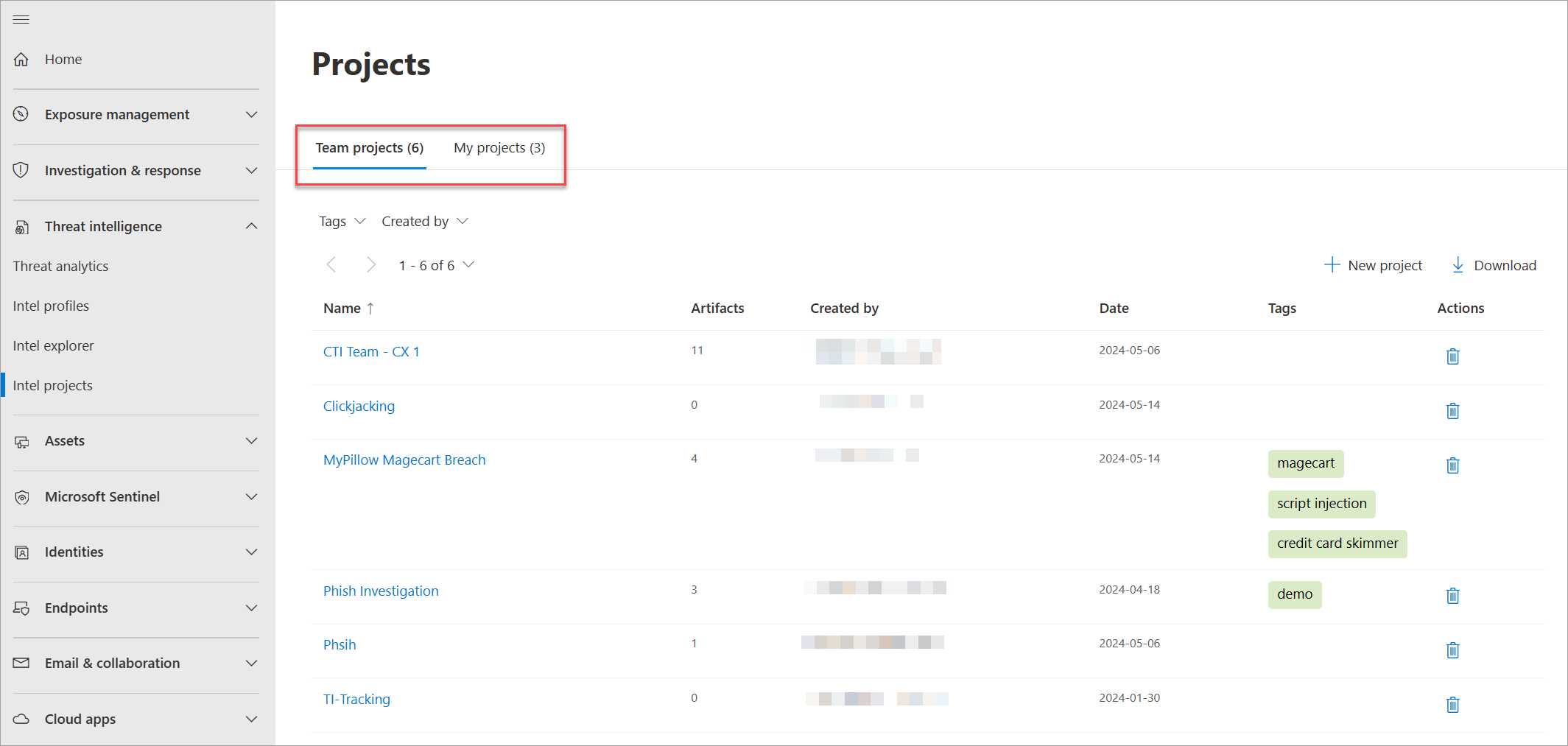Click trash icon for Phish Investigation row
This screenshot has height=746, width=1568.
[1452, 596]
